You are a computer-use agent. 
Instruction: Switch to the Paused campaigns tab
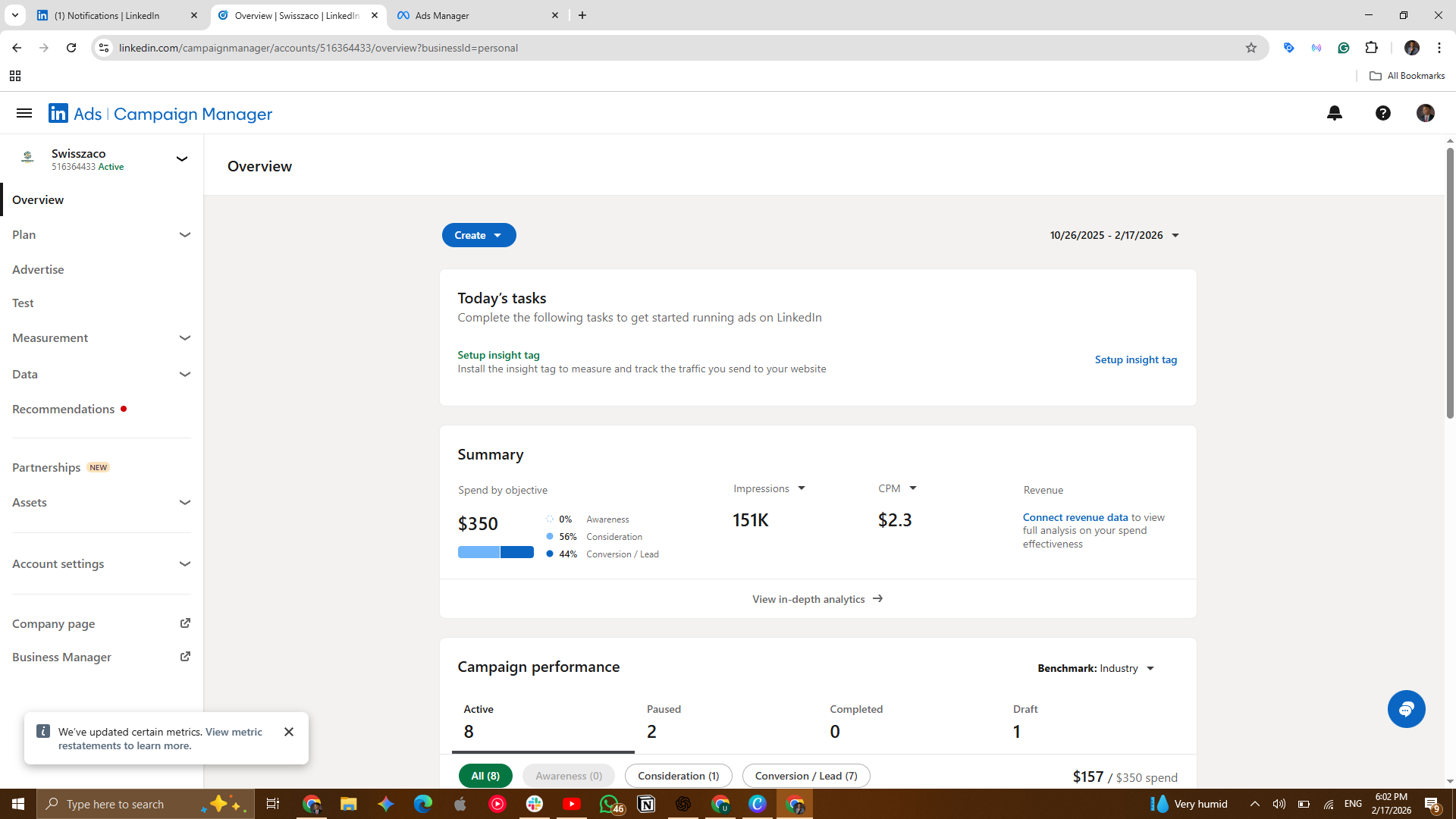[664, 721]
